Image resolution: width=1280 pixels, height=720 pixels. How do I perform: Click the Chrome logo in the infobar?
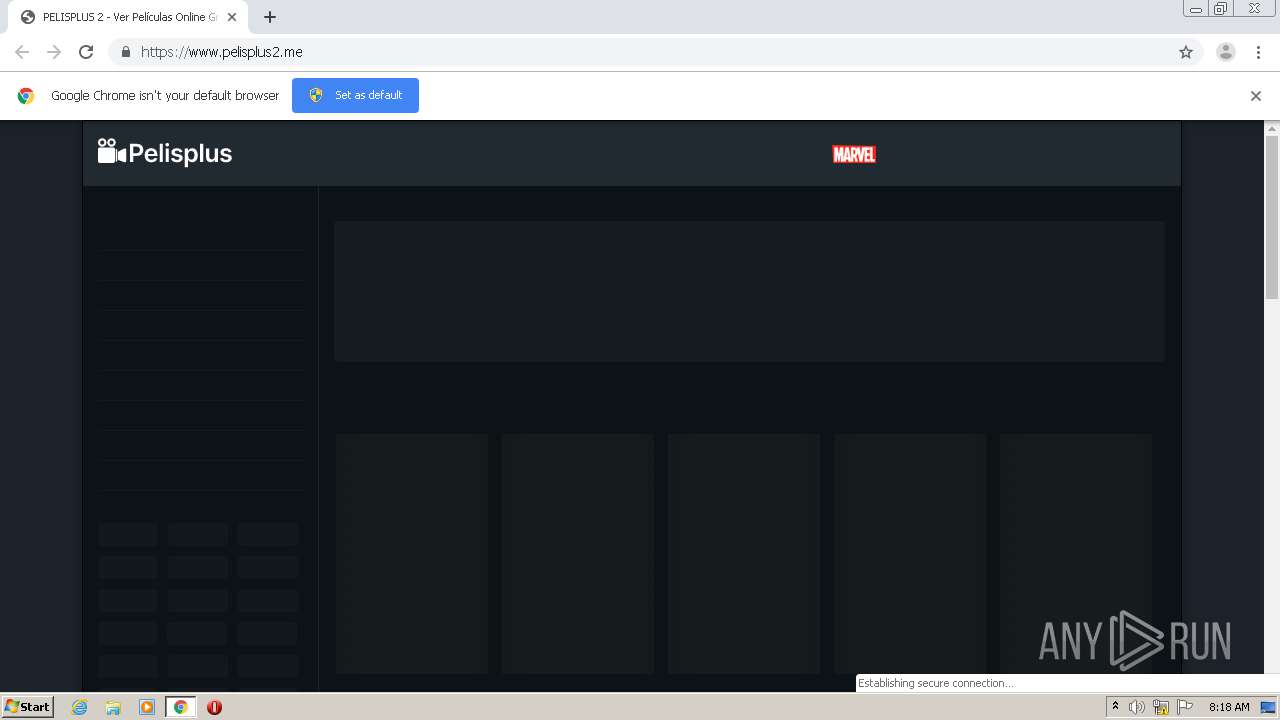(x=26, y=96)
